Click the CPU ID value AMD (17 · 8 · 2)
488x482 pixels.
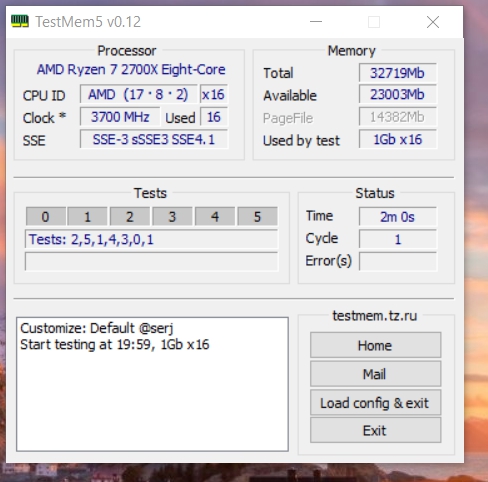138,94
